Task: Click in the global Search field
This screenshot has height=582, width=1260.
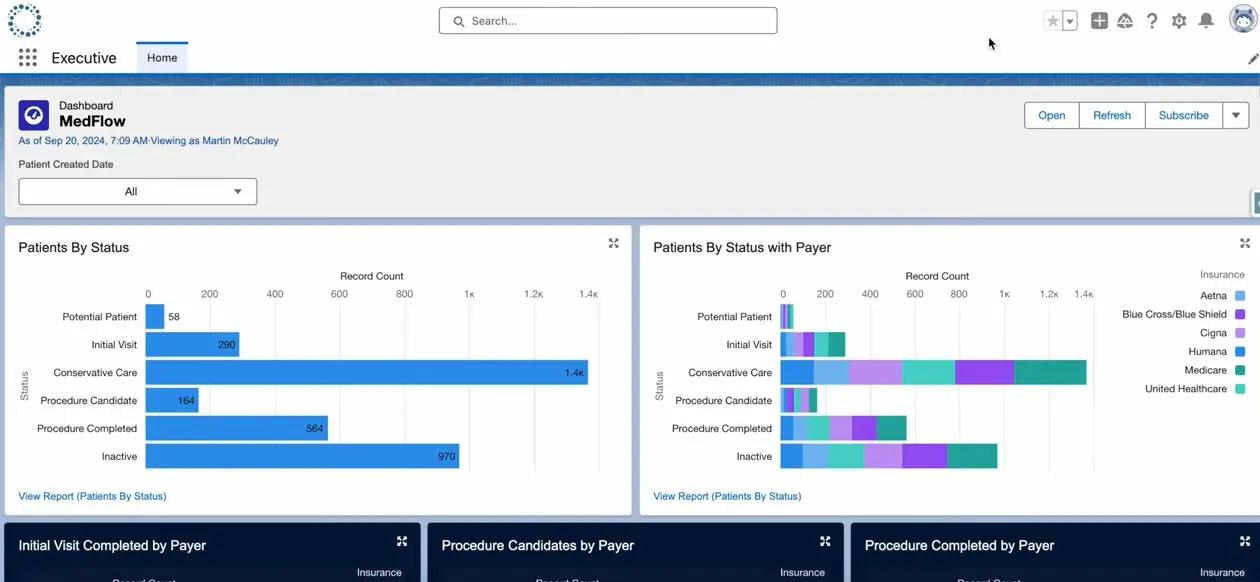Action: point(608,21)
